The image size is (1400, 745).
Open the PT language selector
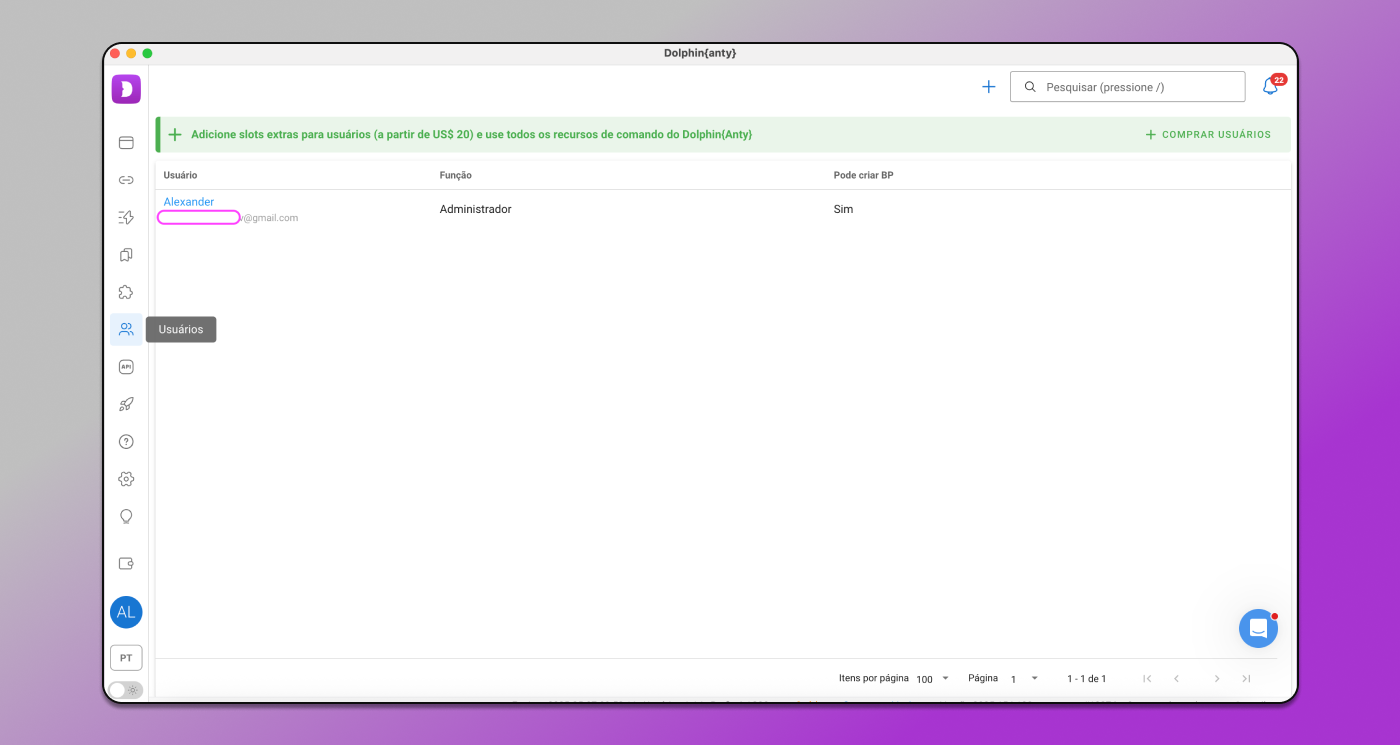pos(126,658)
